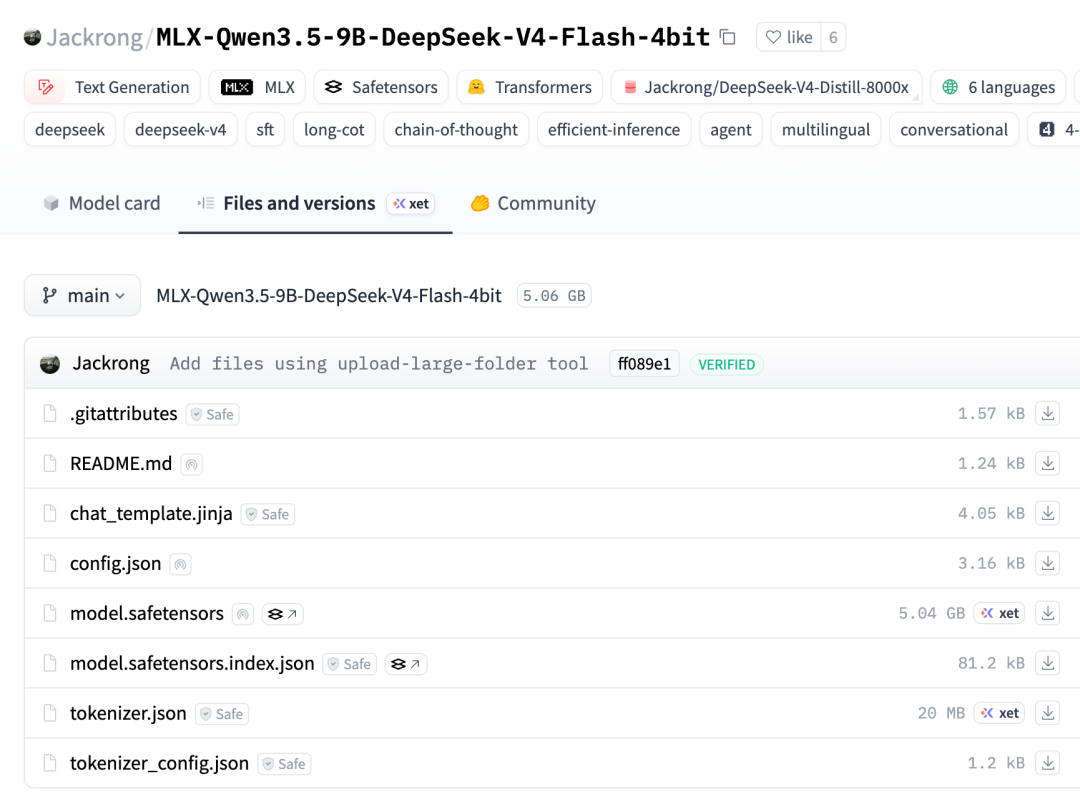Select the Safetensors tag
This screenshot has width=1080, height=799.
tap(381, 87)
